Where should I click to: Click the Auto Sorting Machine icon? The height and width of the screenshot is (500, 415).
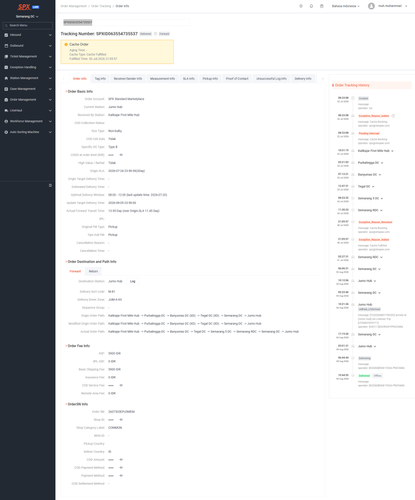tap(6, 132)
